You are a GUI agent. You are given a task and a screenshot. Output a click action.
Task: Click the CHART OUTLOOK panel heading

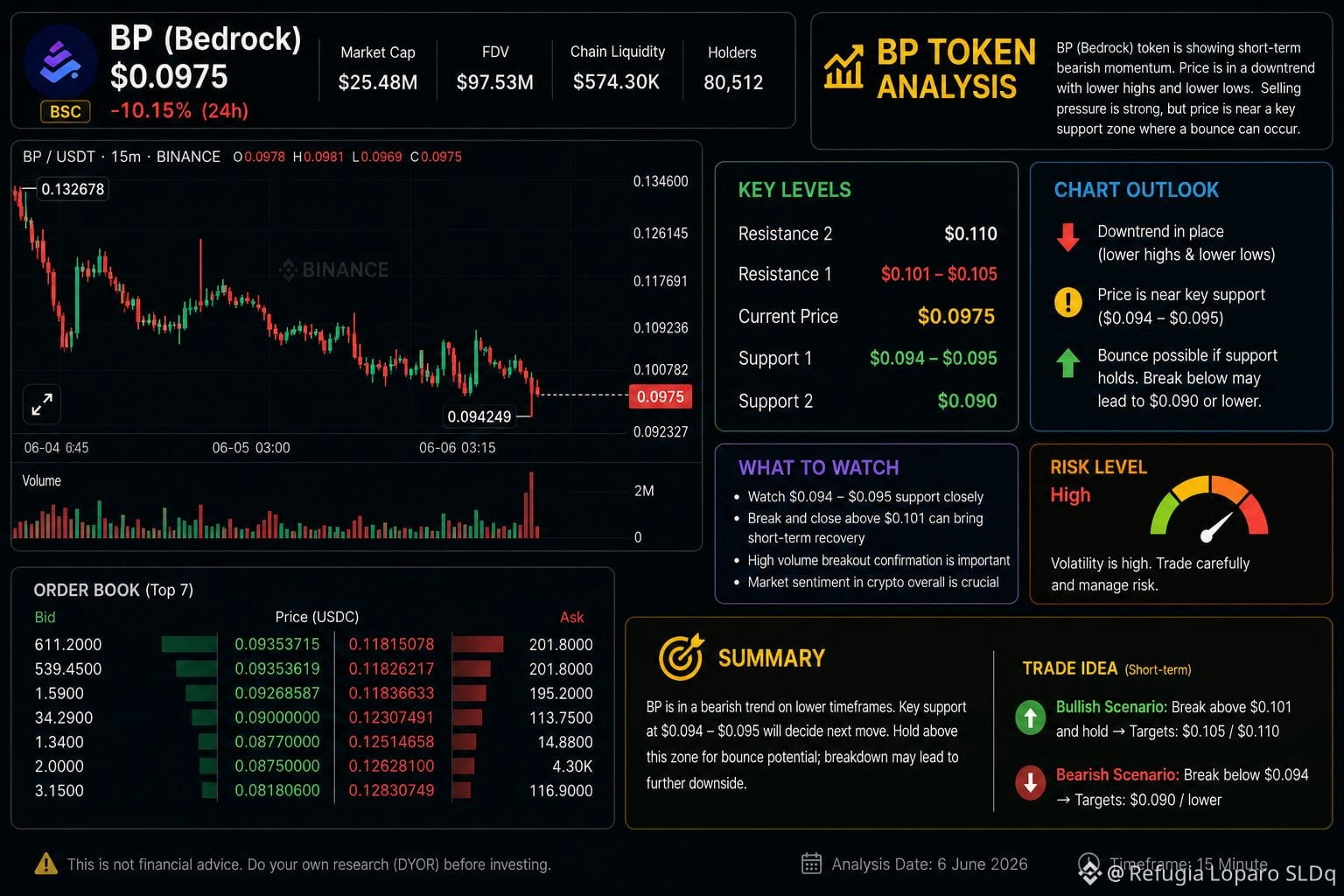click(1136, 190)
